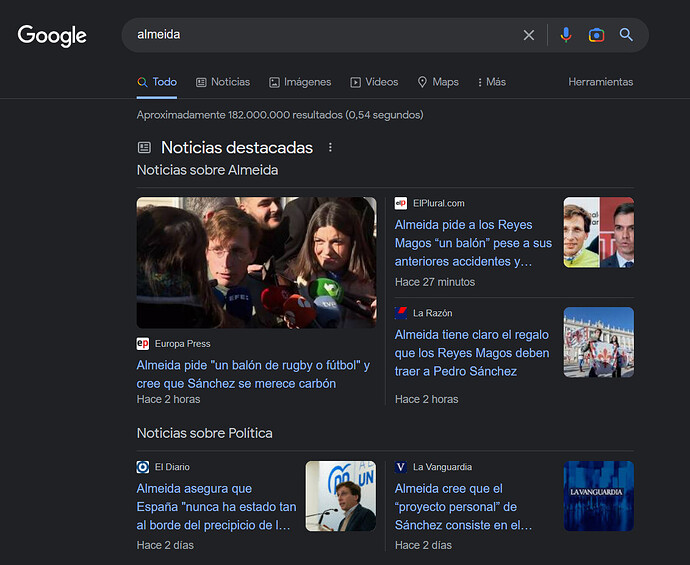Open the El Diario borde del precipicio article
690x565 pixels.
(217, 507)
